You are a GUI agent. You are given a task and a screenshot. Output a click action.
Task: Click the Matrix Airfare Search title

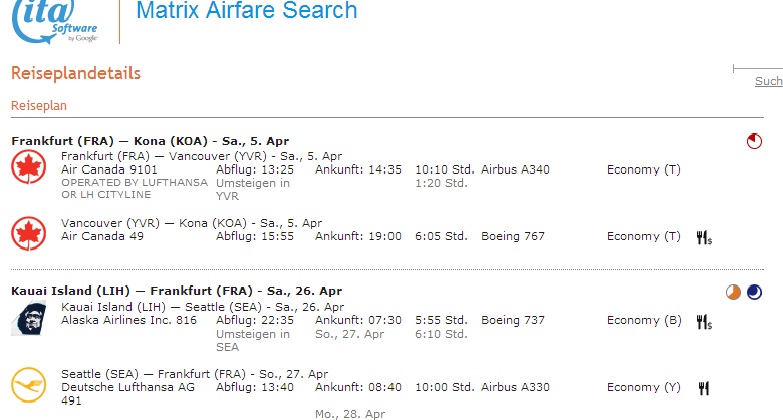coord(246,12)
